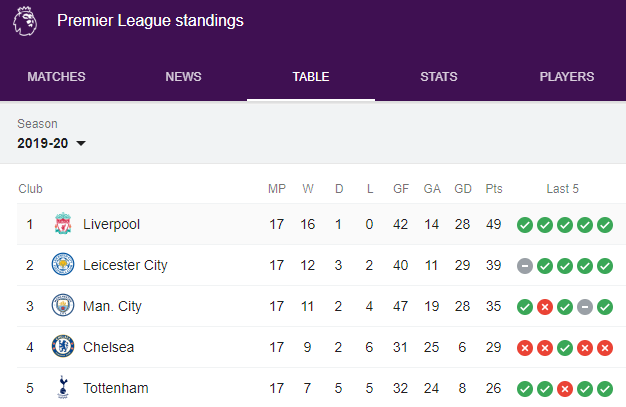Switch to the News tab
This screenshot has width=626, height=407.
click(x=183, y=77)
